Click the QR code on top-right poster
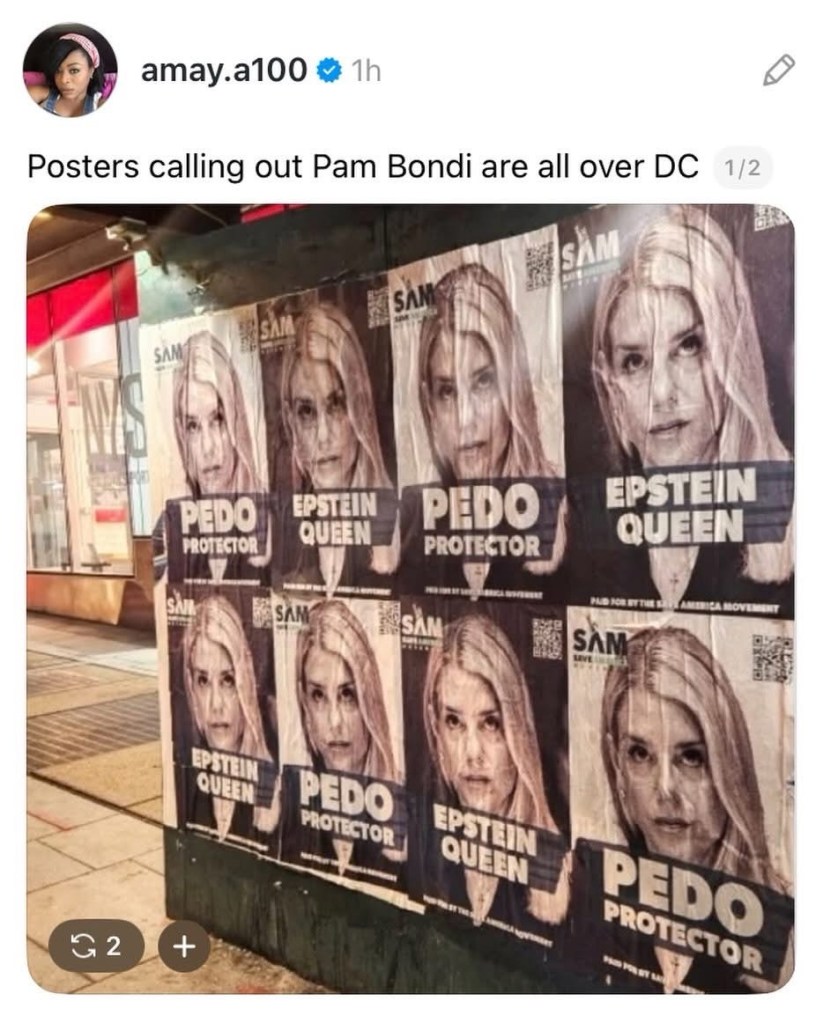Screen dimensions: 823x1023 pyautogui.click(x=773, y=217)
